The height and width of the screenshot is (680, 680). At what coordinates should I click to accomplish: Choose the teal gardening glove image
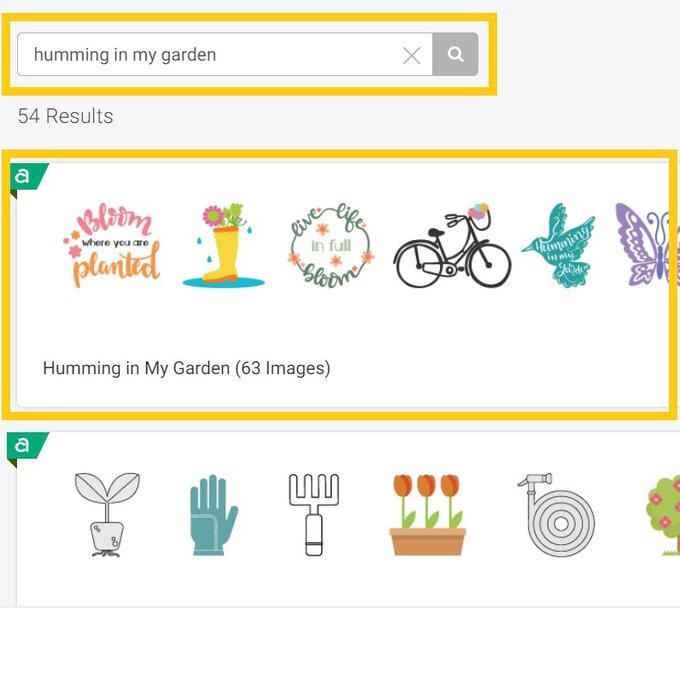click(213, 515)
